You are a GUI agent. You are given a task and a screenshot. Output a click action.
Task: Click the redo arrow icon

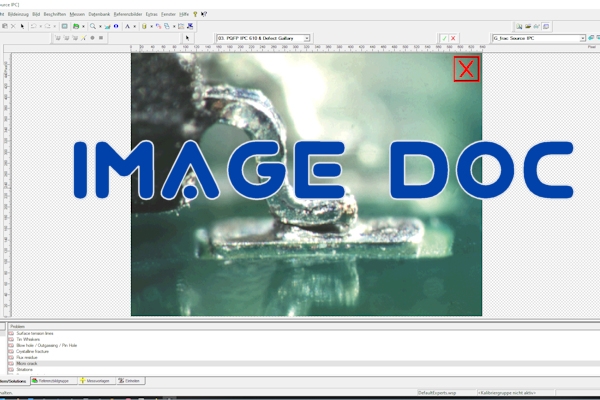click(x=47, y=26)
